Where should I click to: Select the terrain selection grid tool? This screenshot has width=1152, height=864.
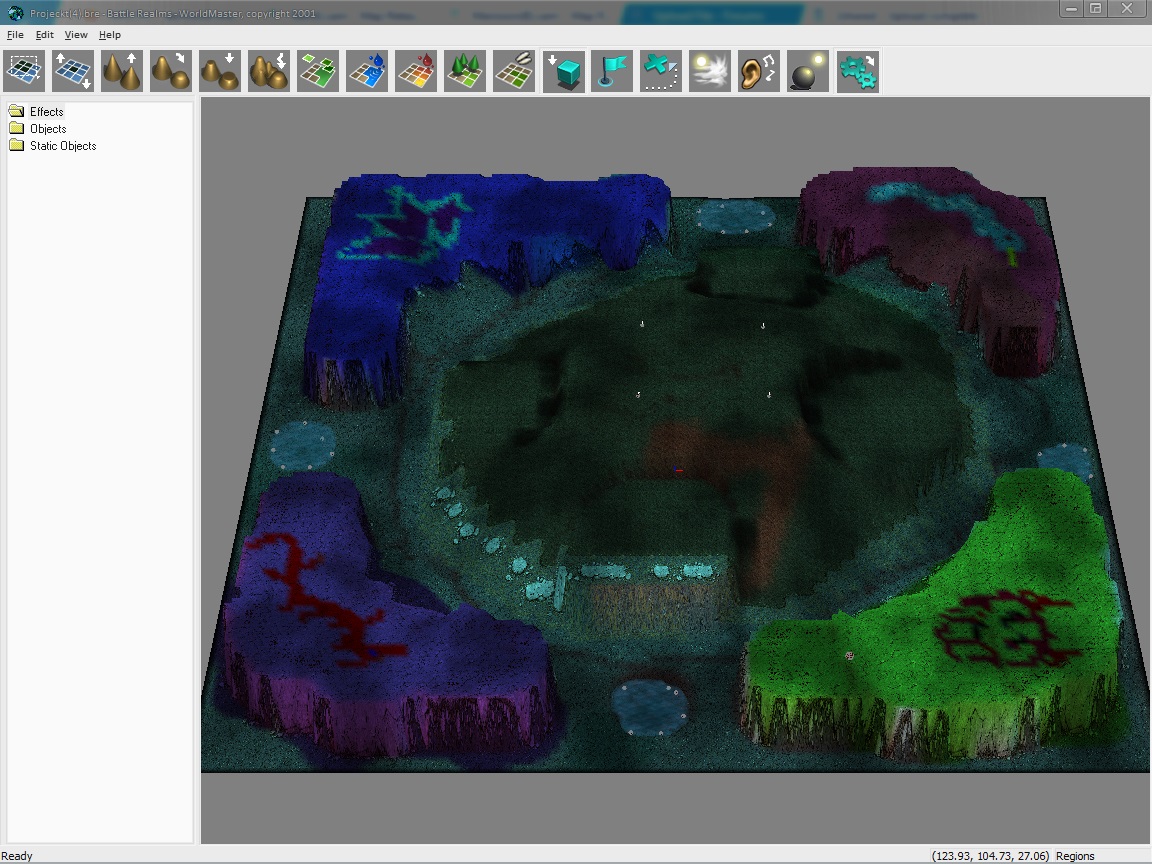click(x=24, y=71)
